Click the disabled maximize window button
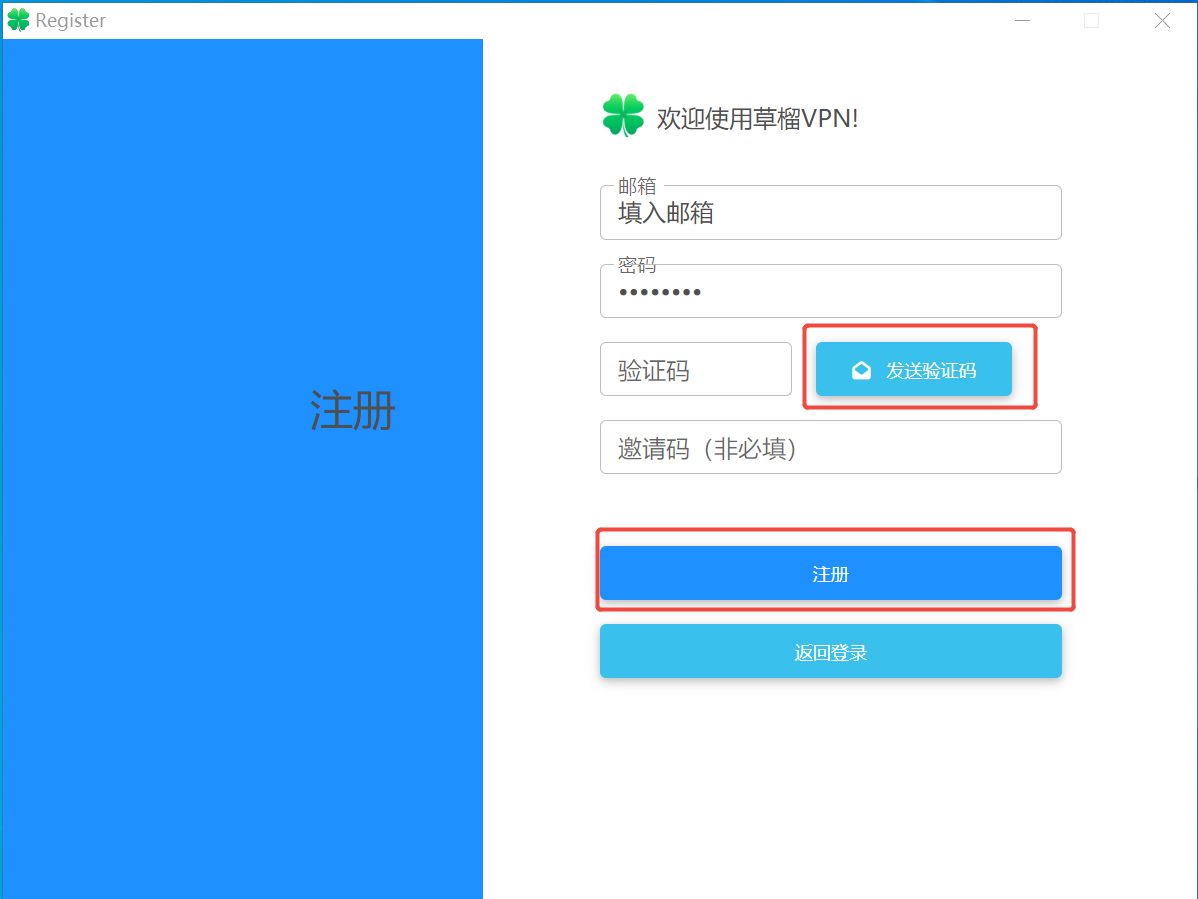 pos(1091,20)
